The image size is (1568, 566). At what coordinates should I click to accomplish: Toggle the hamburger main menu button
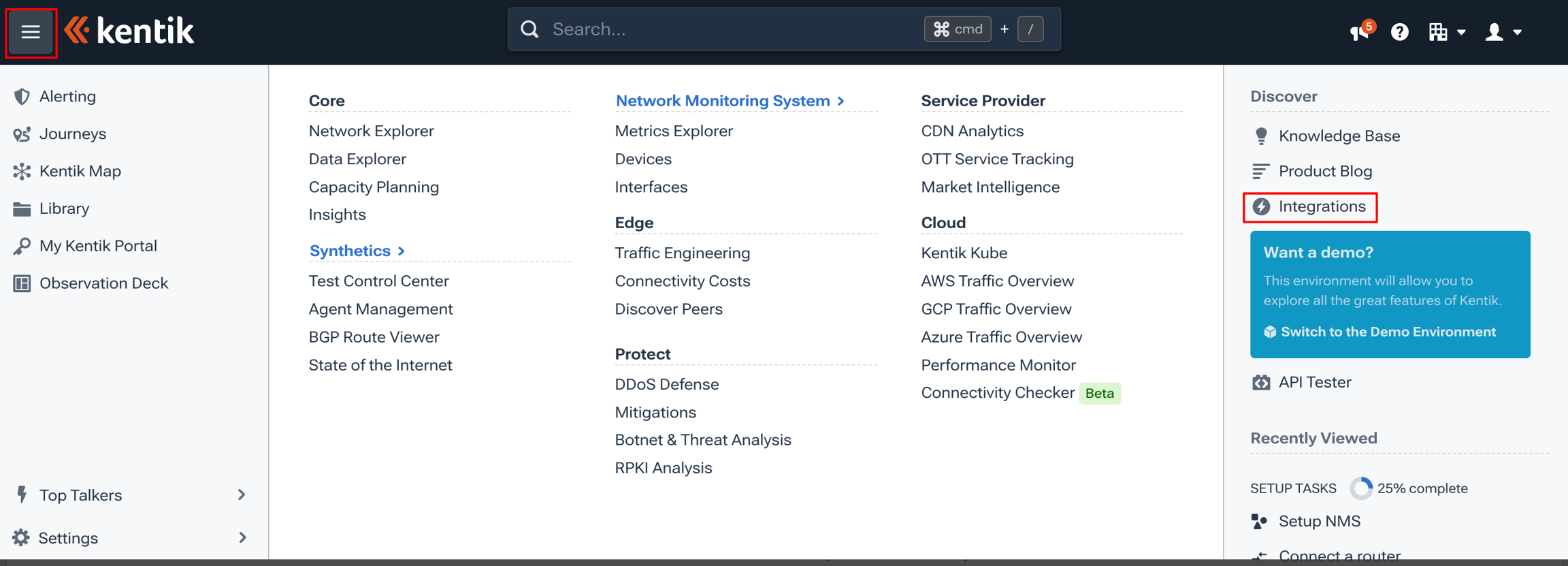click(31, 32)
